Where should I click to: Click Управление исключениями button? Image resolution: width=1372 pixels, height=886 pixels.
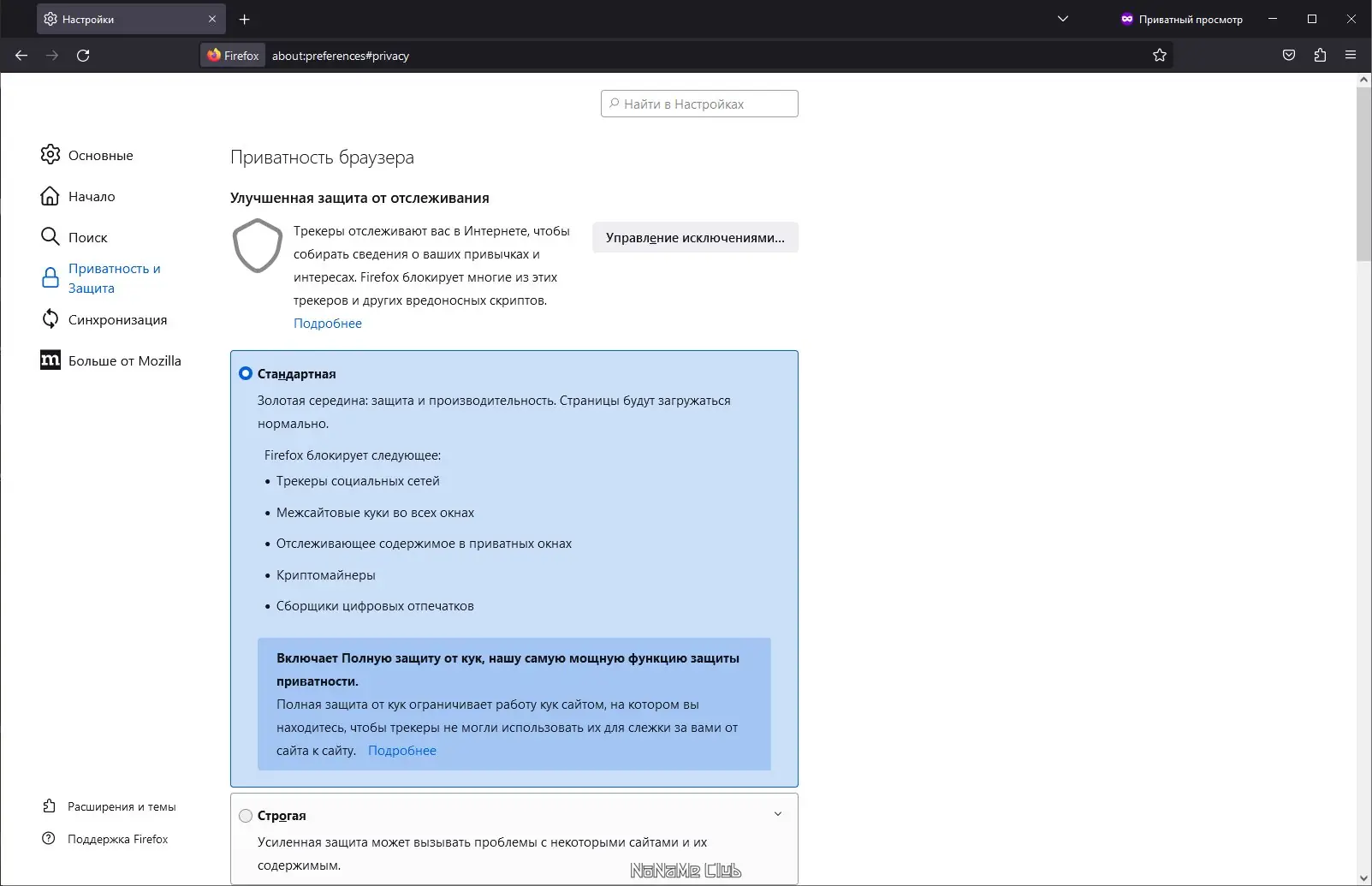(695, 237)
